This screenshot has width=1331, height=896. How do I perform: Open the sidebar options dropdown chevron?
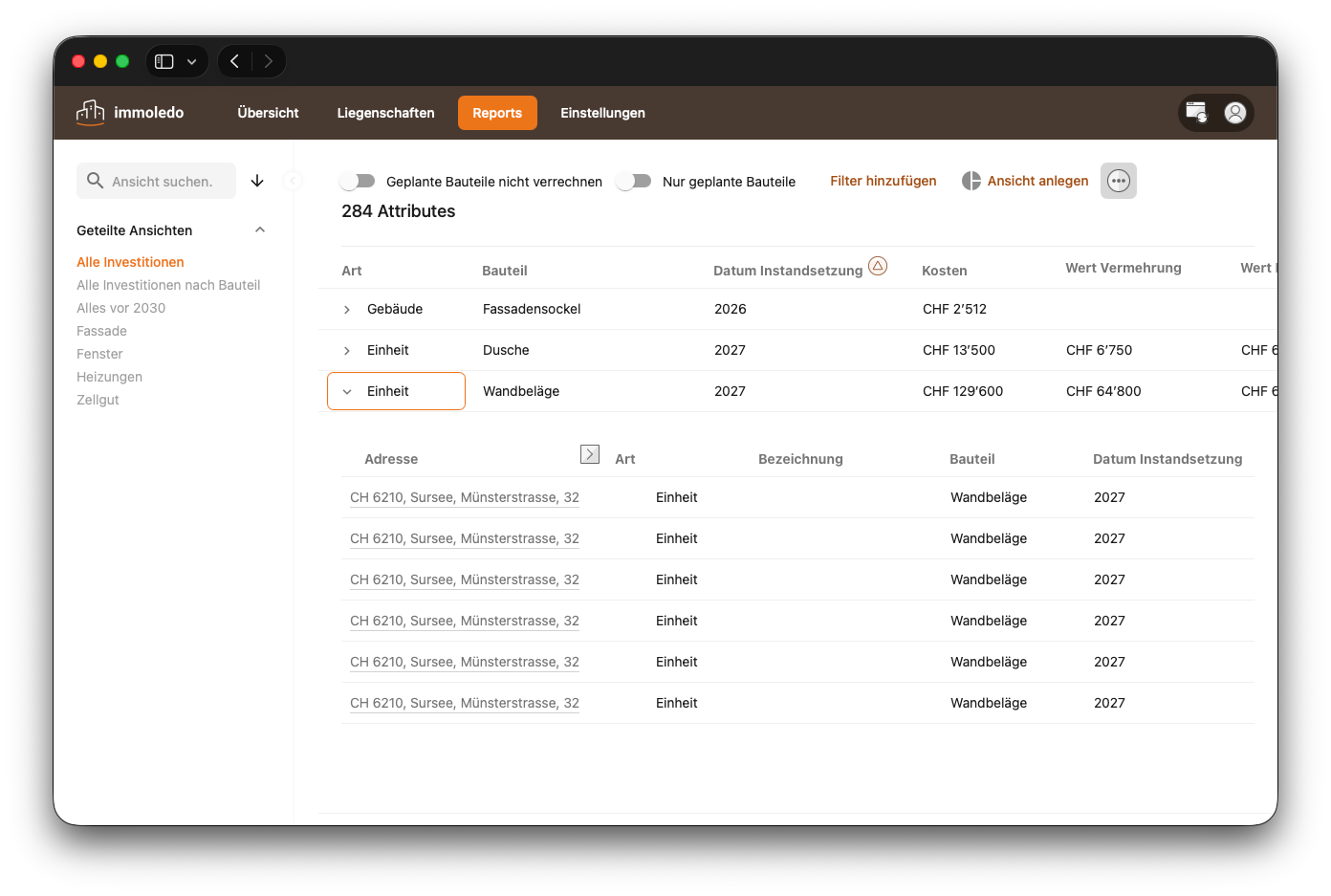pos(191,61)
